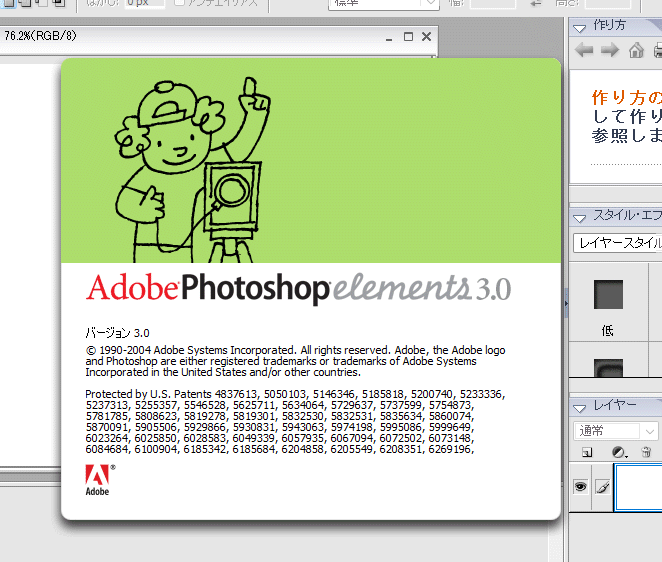Go back in the 作り方 panel
662x562 pixels.
(x=584, y=50)
